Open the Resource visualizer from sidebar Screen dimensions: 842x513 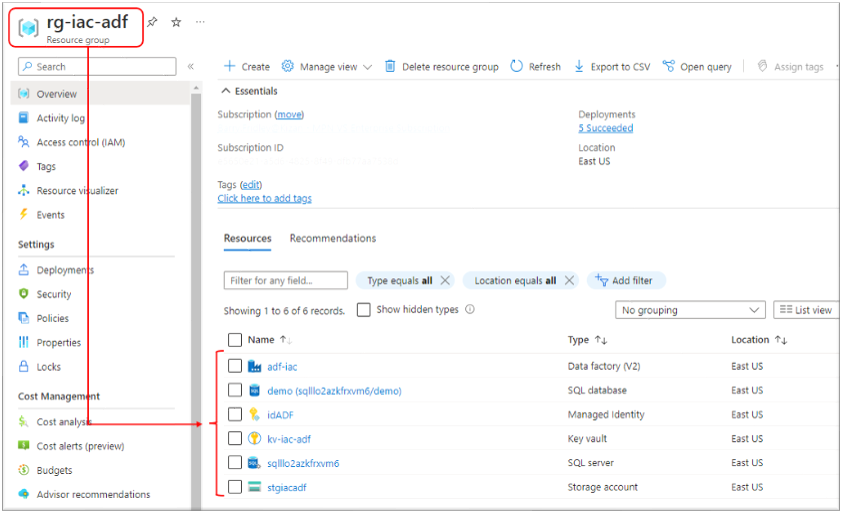click(77, 191)
